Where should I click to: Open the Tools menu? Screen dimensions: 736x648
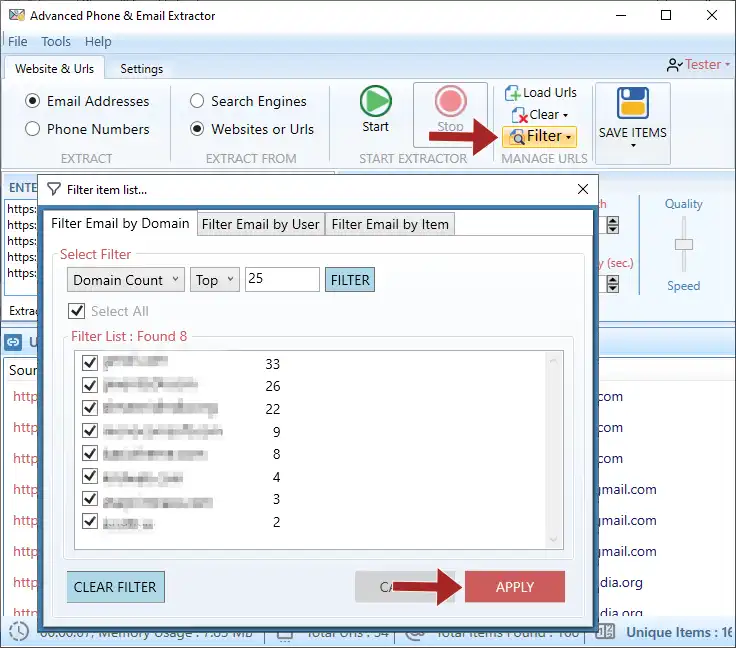tap(56, 42)
